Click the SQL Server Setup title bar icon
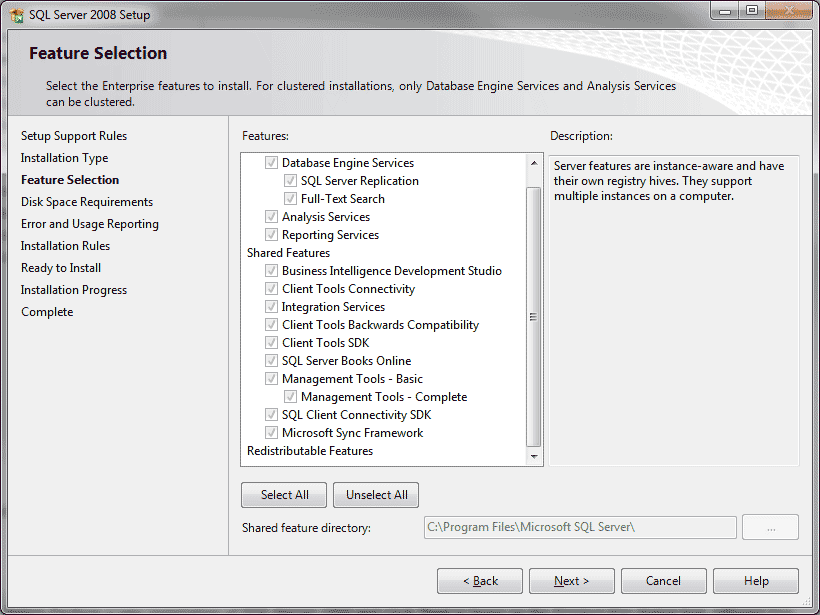The width and height of the screenshot is (820, 615). (x=17, y=15)
